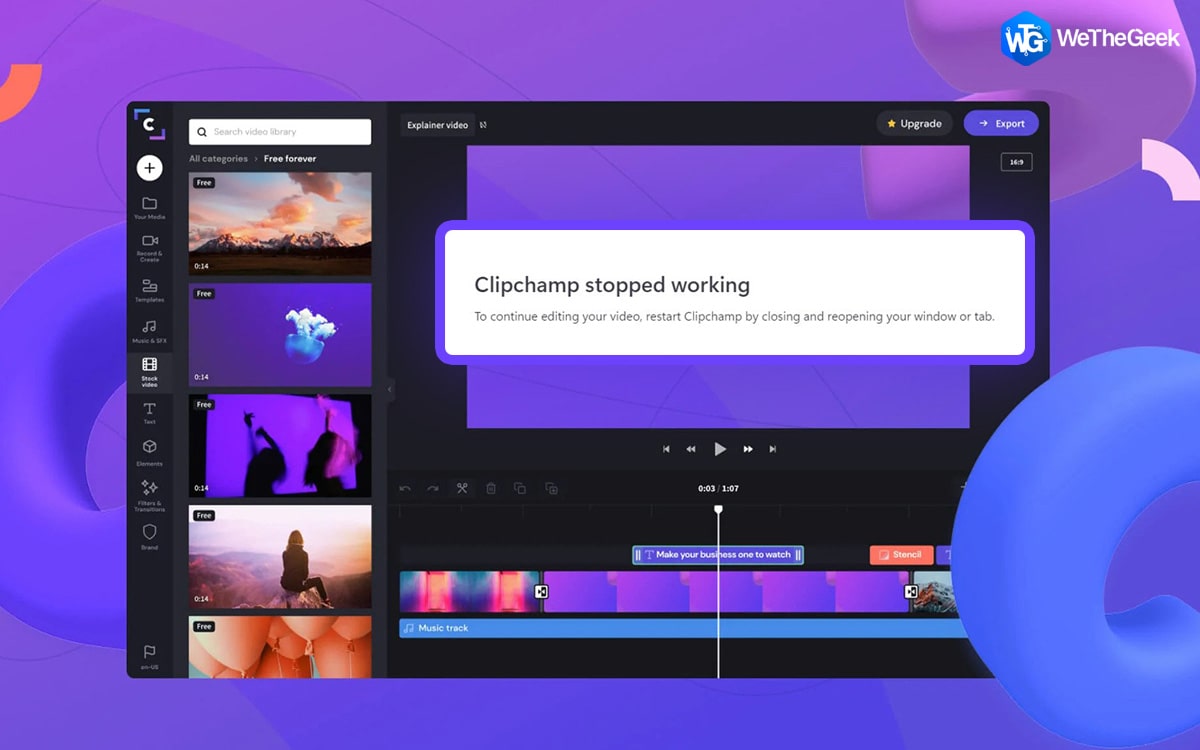The width and height of the screenshot is (1200, 750).
Task: Select the dancing silhouettes stock video
Action: [280, 446]
